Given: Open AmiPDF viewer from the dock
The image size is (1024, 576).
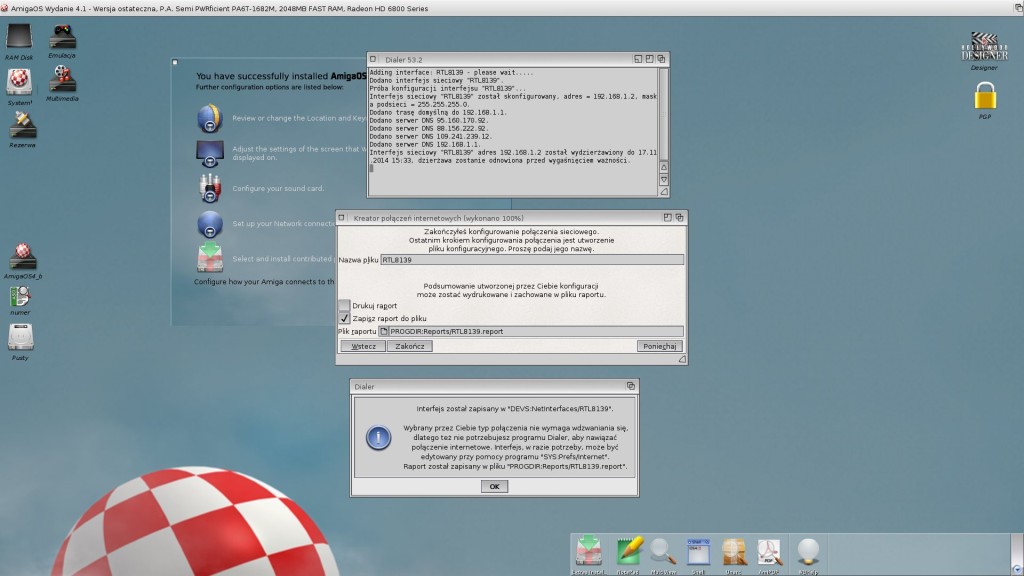Looking at the screenshot, I should tap(769, 552).
